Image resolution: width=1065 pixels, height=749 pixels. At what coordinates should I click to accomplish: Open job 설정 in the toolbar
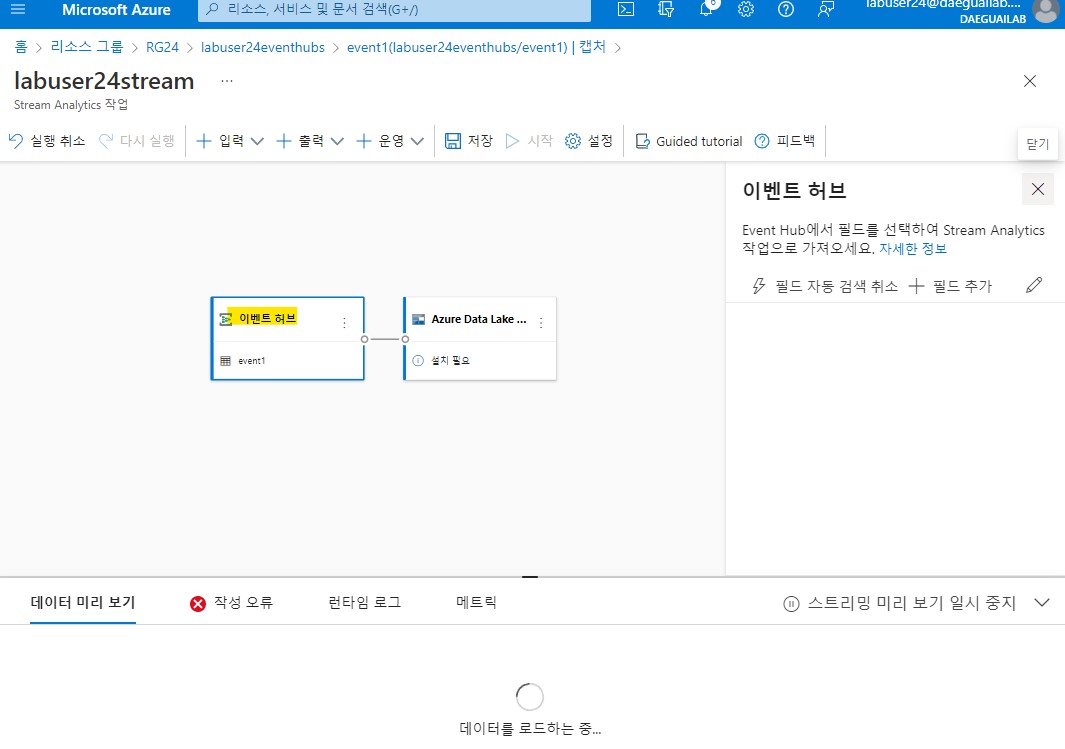(x=588, y=141)
